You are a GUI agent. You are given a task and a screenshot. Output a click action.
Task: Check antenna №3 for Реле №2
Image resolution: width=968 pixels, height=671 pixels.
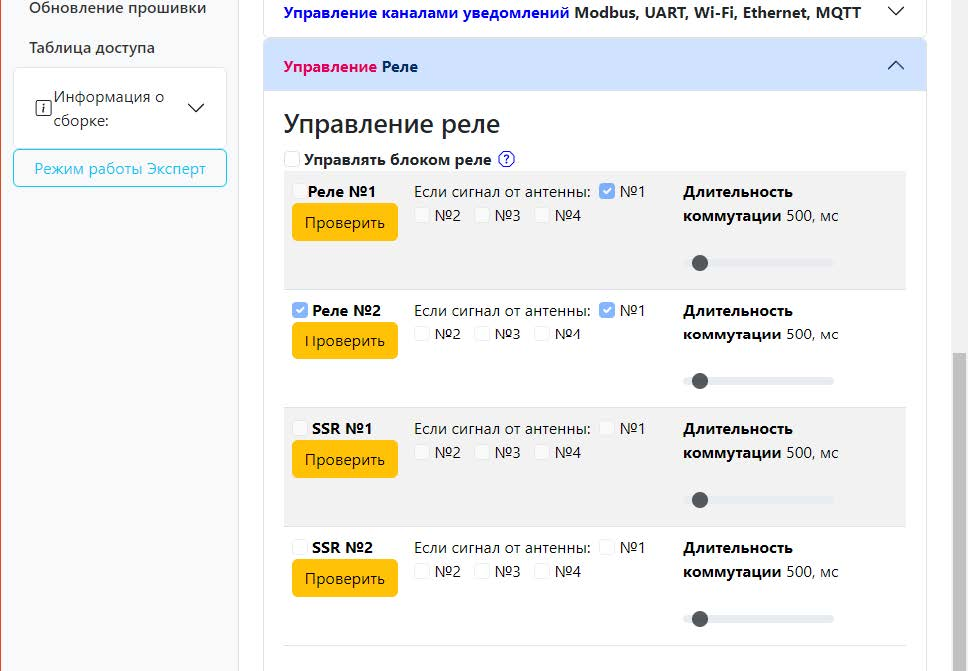point(482,334)
